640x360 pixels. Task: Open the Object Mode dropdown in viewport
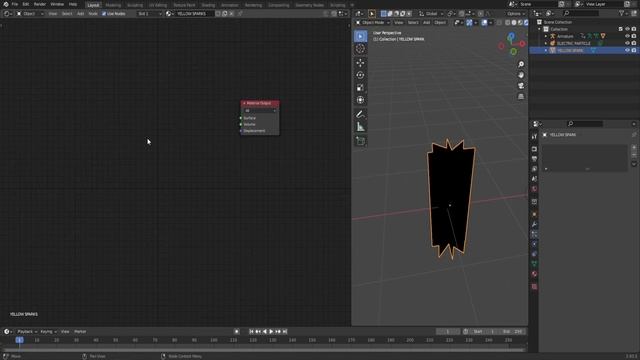[373, 22]
